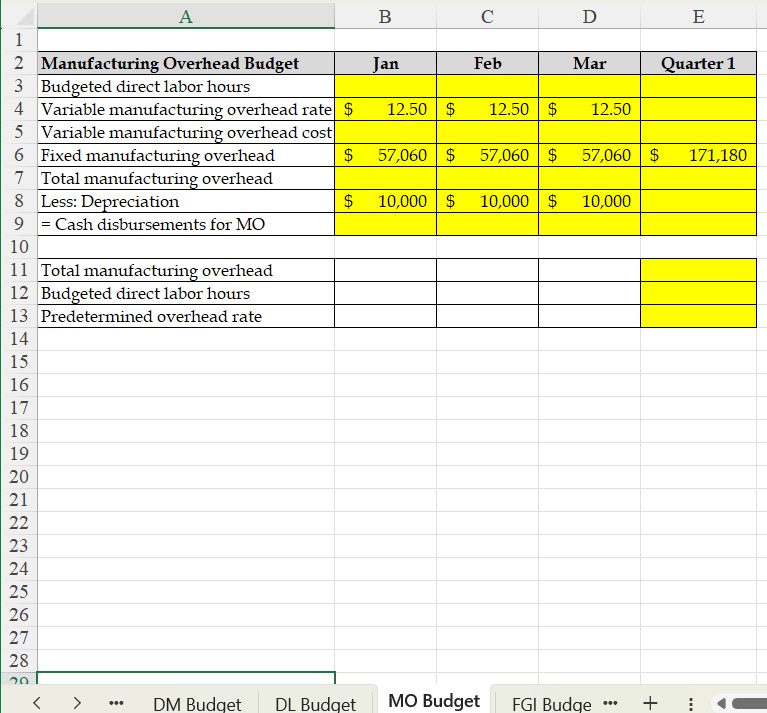Click the Jan header cell
Image resolution: width=767 pixels, height=713 pixels.
tap(385, 63)
